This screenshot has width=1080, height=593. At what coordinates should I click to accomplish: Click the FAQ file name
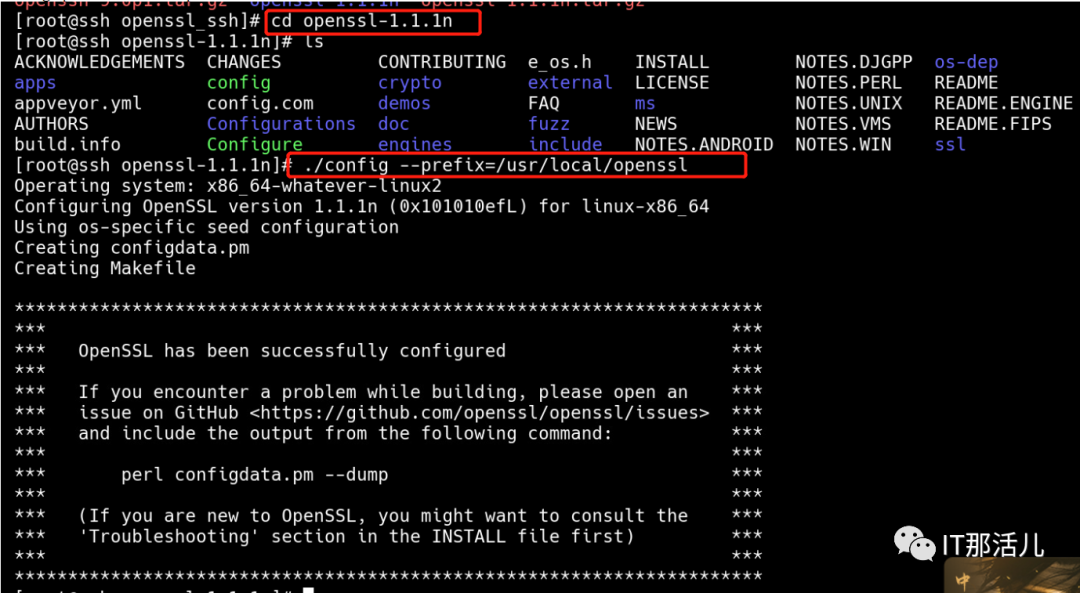coord(543,103)
